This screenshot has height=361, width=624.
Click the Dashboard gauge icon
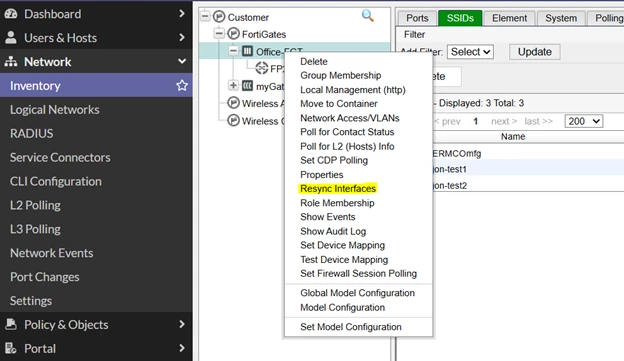point(11,14)
